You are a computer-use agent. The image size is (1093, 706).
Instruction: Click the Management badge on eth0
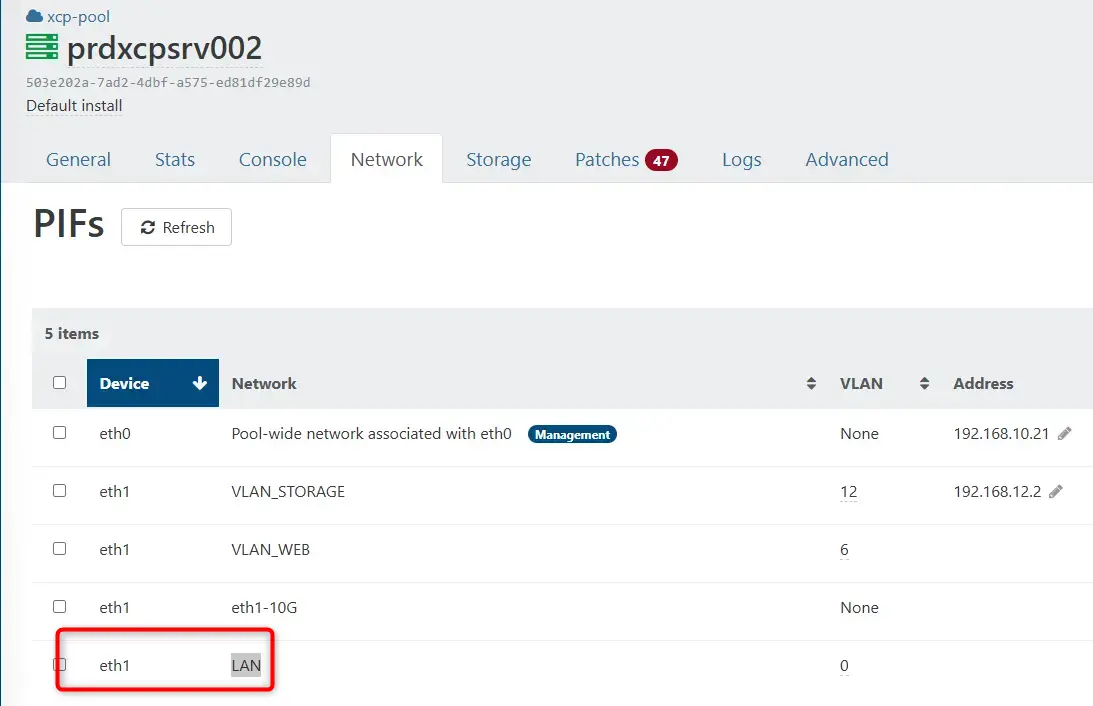tap(572, 434)
